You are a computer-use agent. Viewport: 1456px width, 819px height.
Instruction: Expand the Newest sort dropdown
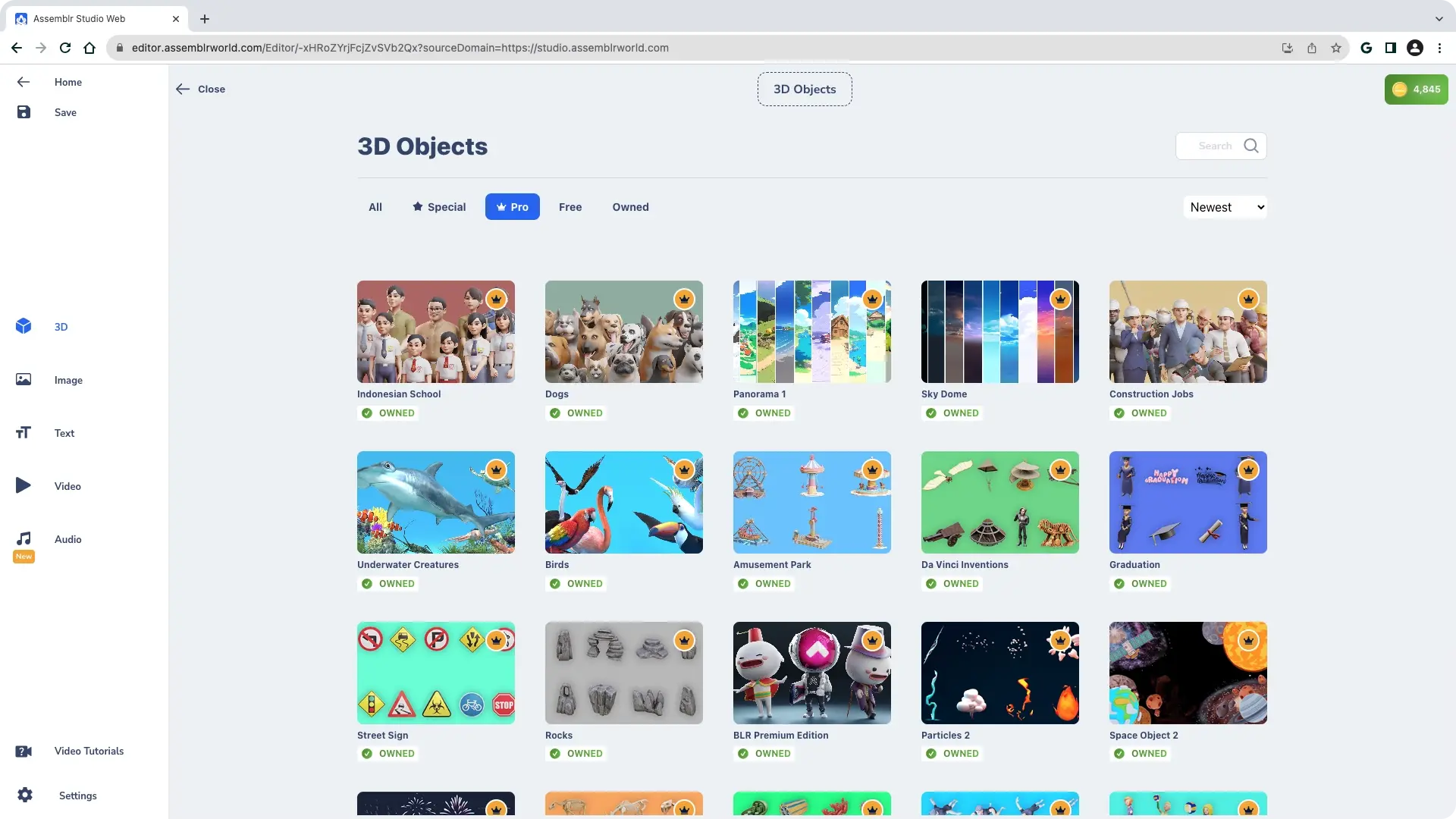pos(1225,207)
